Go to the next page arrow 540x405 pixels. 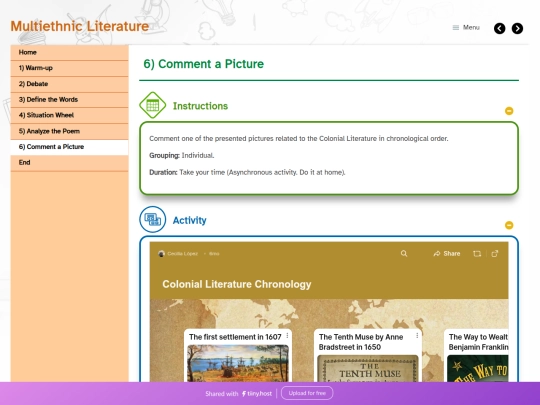517,28
